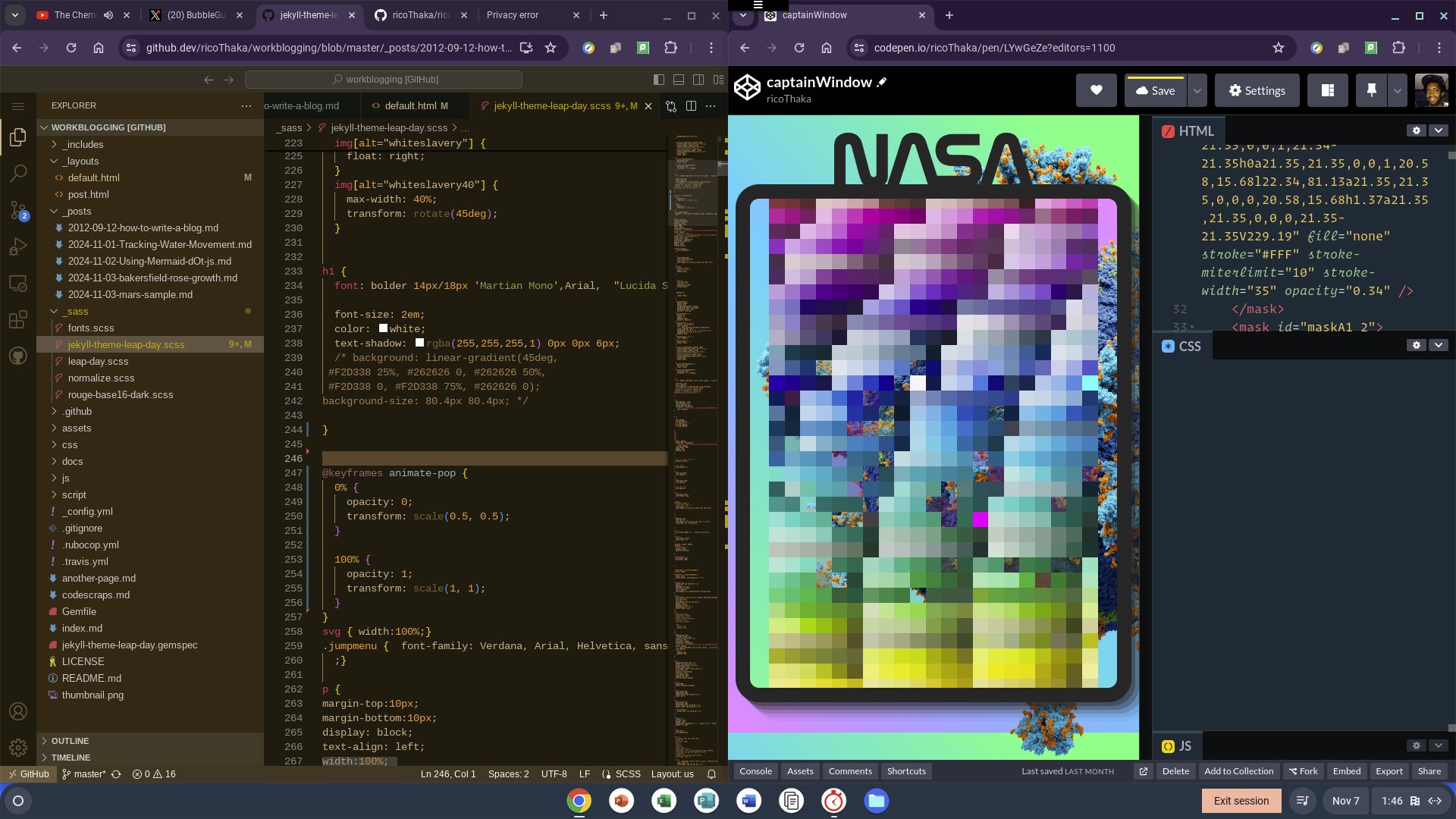Screen dimensions: 1456x819
Task: Click Export in CodePen footer
Action: coord(1389,771)
